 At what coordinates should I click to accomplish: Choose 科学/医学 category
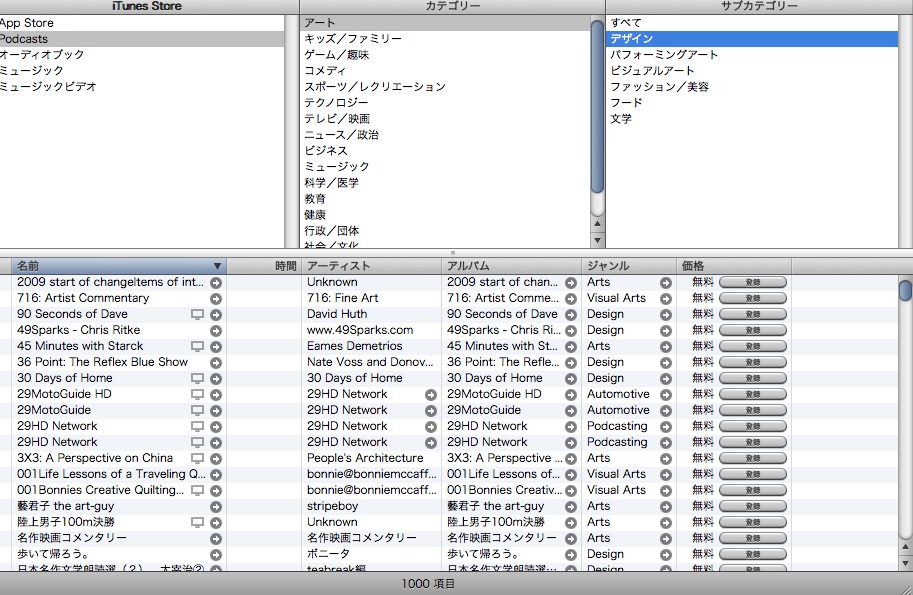445,183
